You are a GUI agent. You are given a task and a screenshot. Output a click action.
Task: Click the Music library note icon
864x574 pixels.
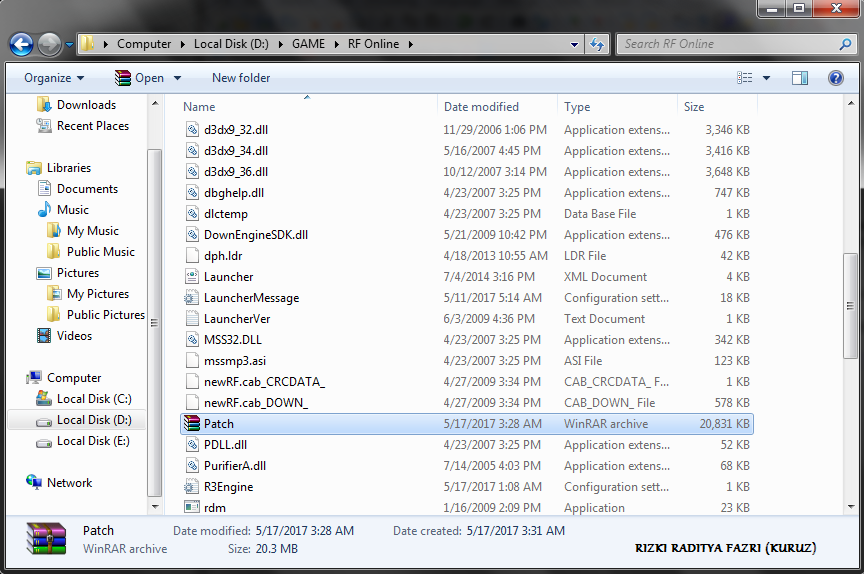point(44,209)
